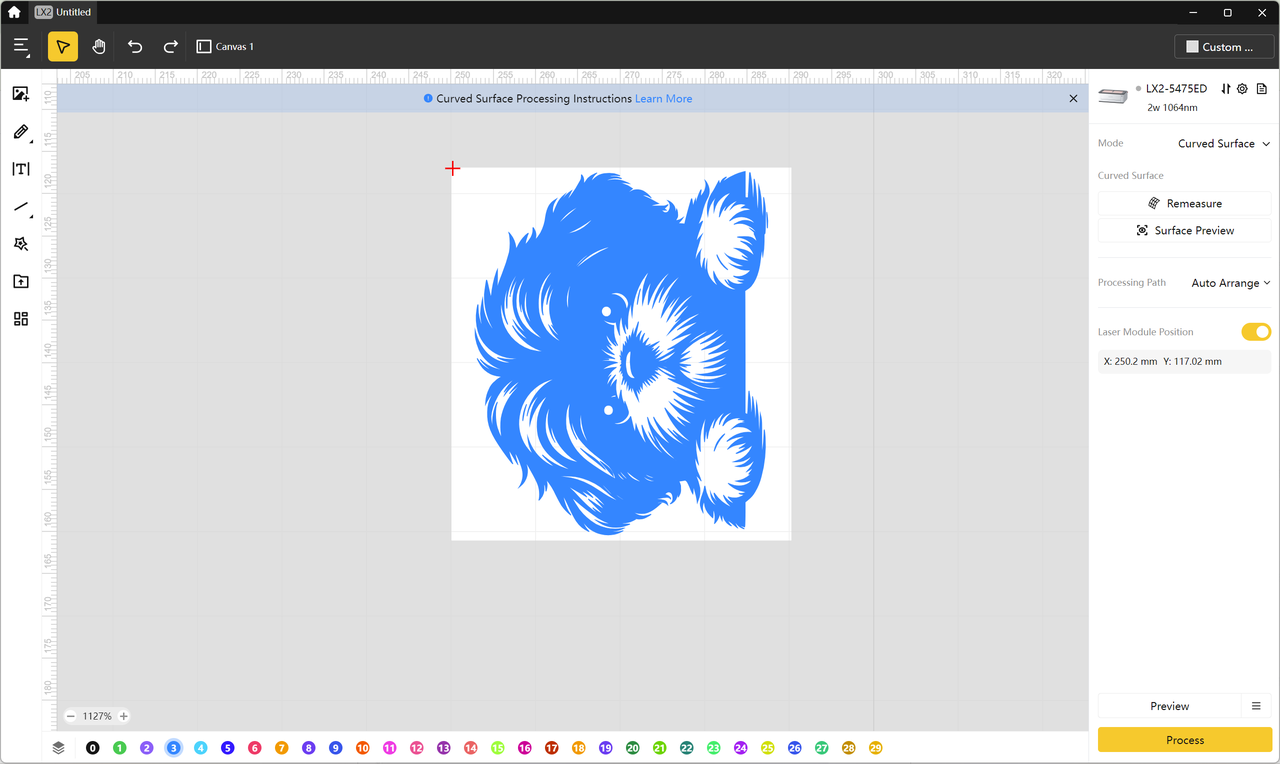Screen dimensions: 1280x764
Task: Open the Processing Path Auto Arrange dropdown
Action: tap(1230, 283)
